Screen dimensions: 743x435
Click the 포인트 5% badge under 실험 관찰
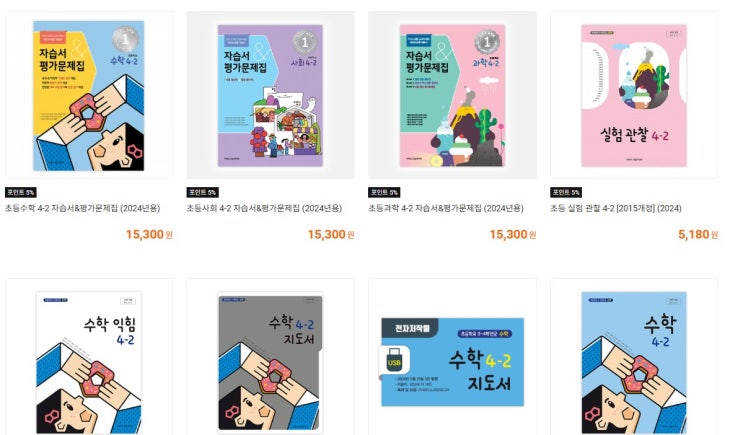coord(566,192)
